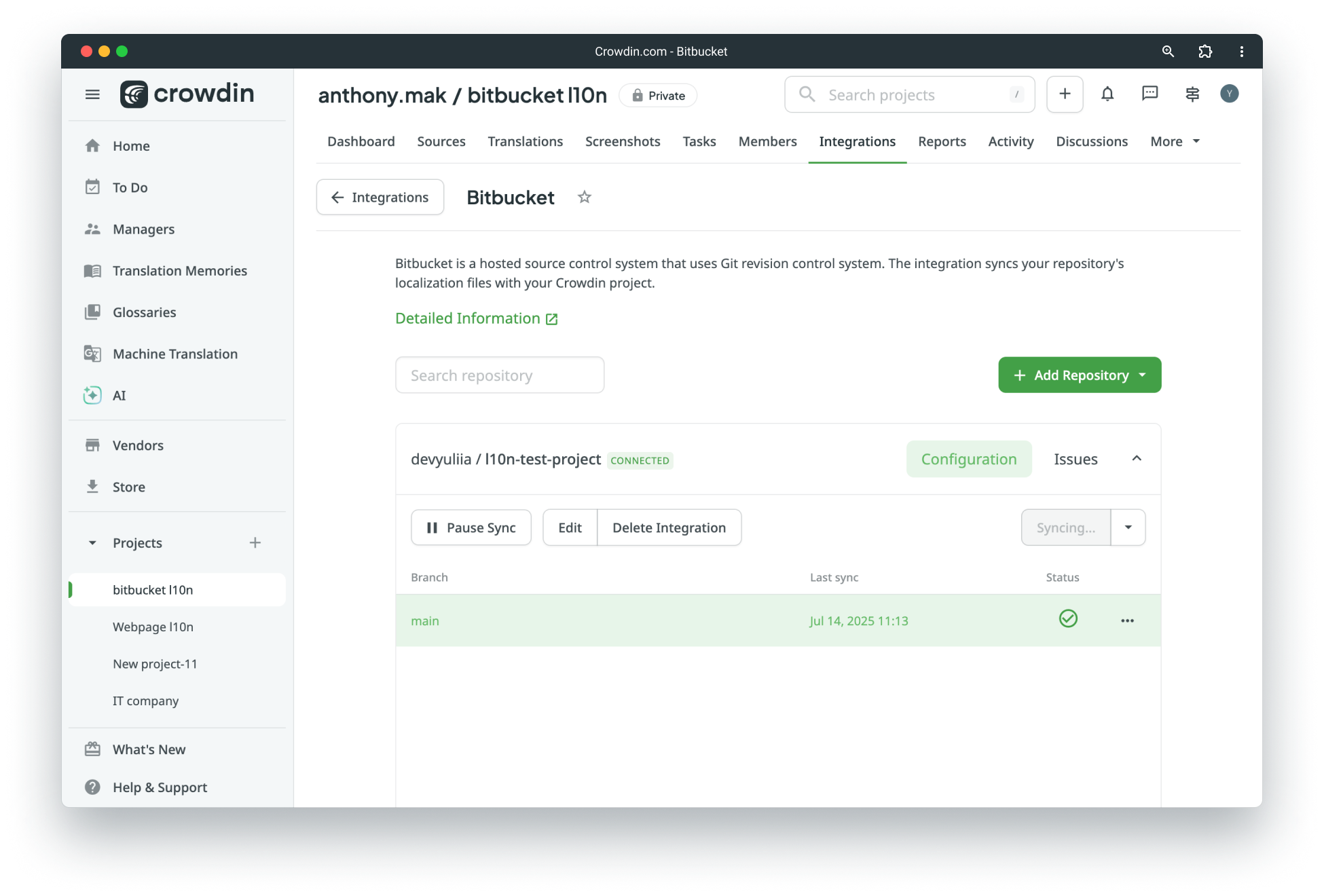Switch to the Issues tab

1075,459
